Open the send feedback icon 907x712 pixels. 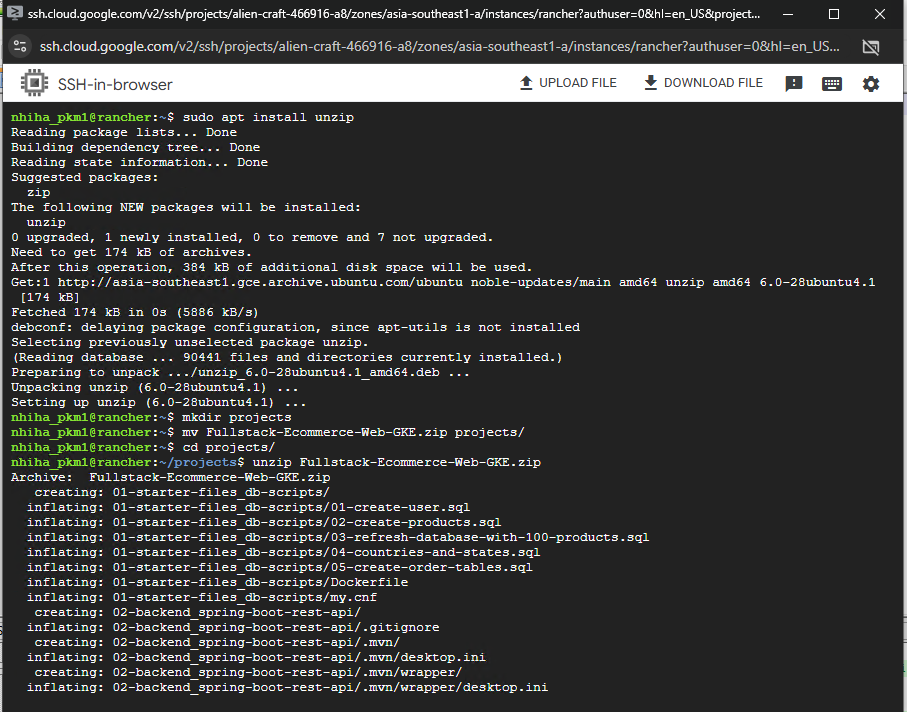pos(794,84)
